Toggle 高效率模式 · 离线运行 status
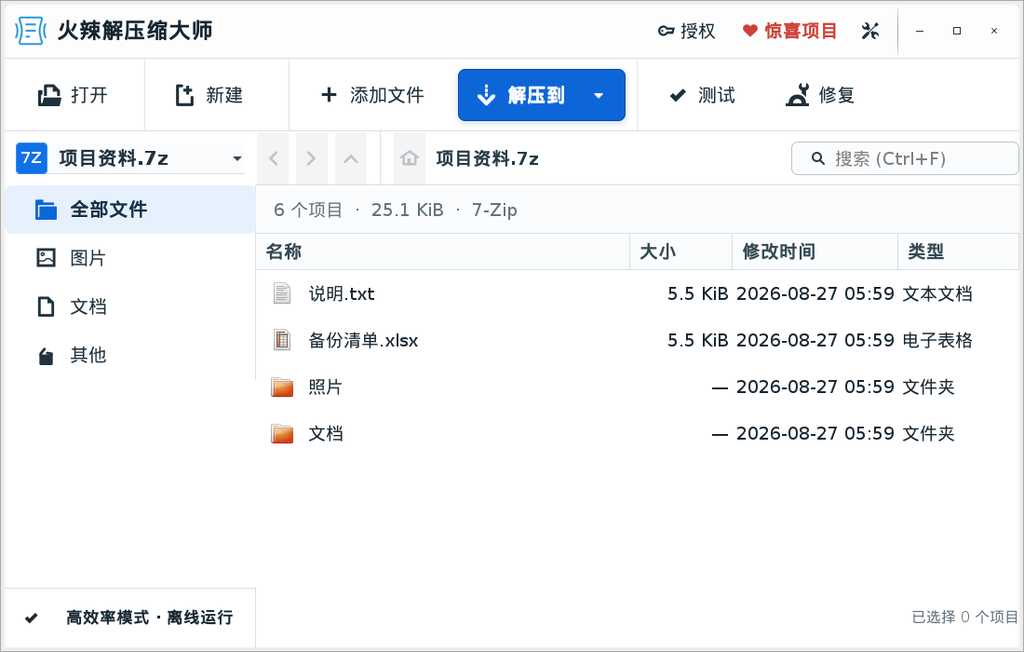The width and height of the screenshot is (1024, 652). click(x=129, y=617)
